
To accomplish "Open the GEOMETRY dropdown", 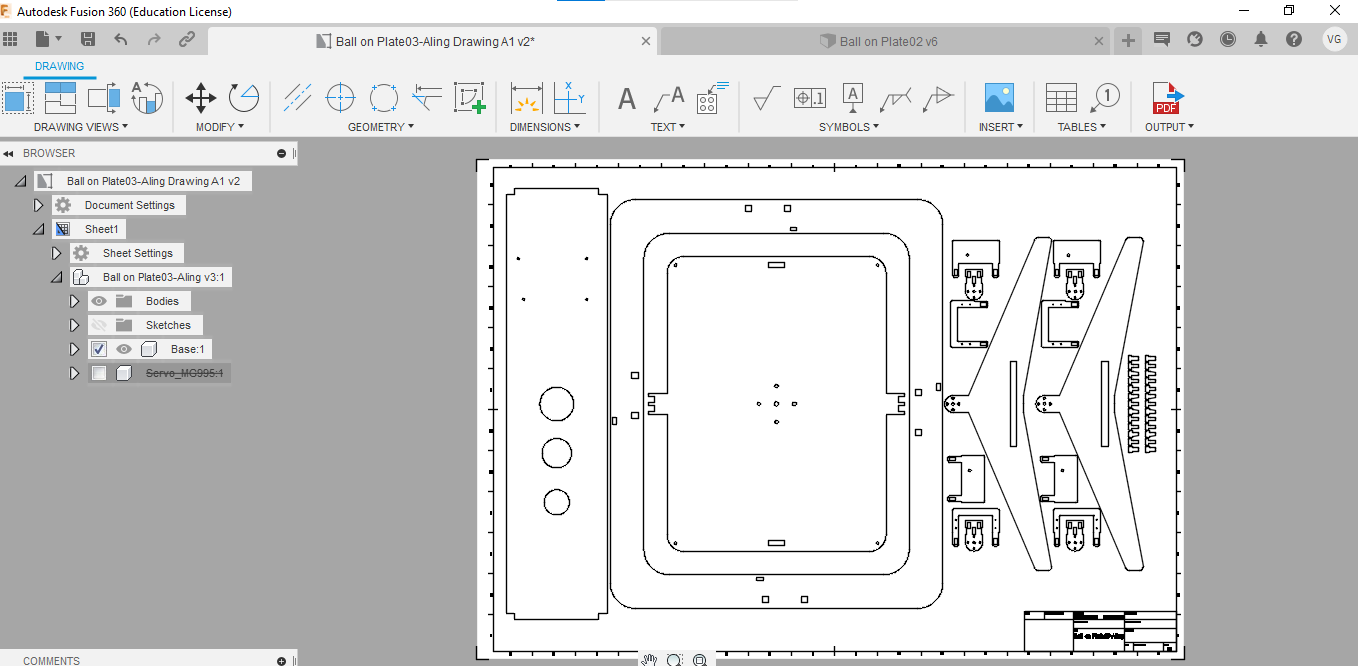I will 381,127.
